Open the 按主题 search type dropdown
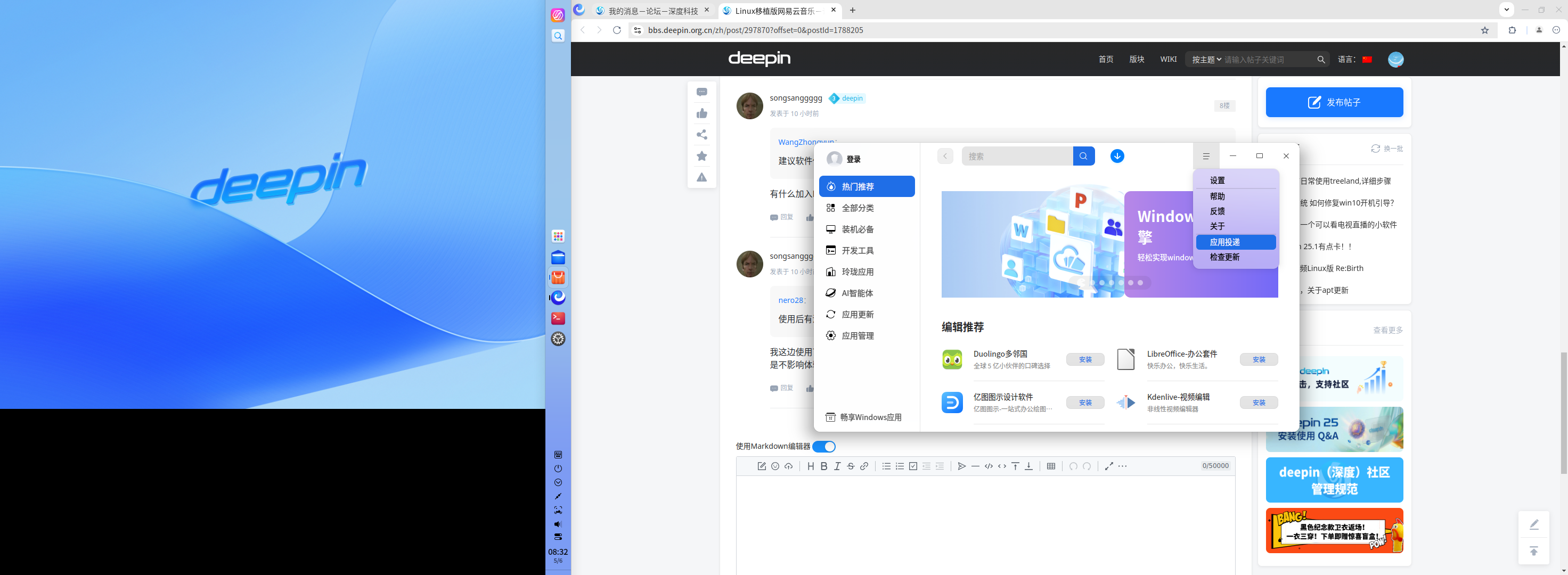 1206,60
